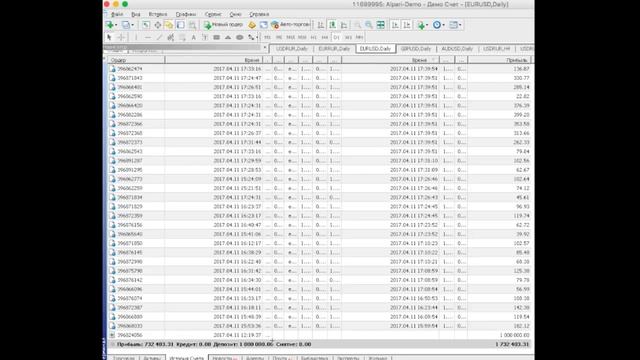Select the Fibonacci Retracement tool

pyautogui.click(x=182, y=37)
